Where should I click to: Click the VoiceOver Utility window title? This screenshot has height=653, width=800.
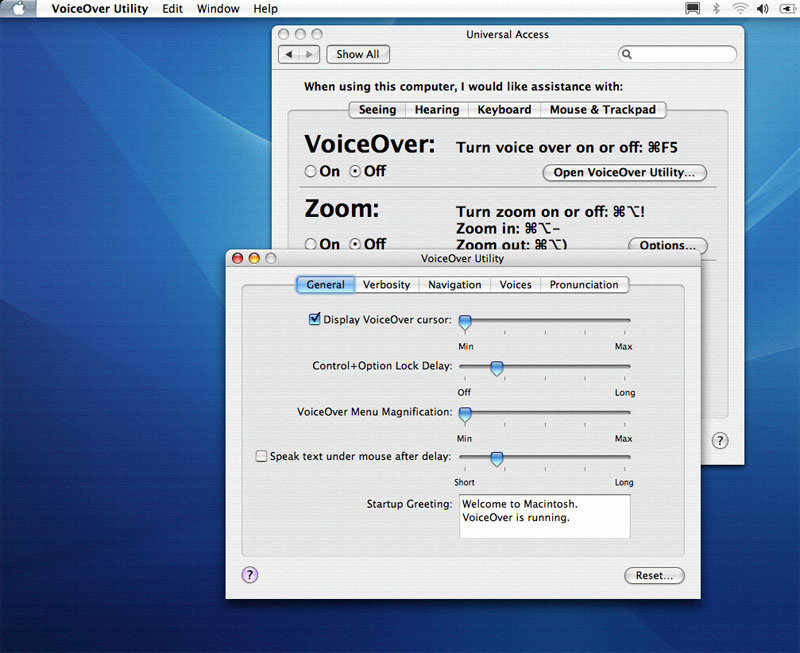pos(462,258)
